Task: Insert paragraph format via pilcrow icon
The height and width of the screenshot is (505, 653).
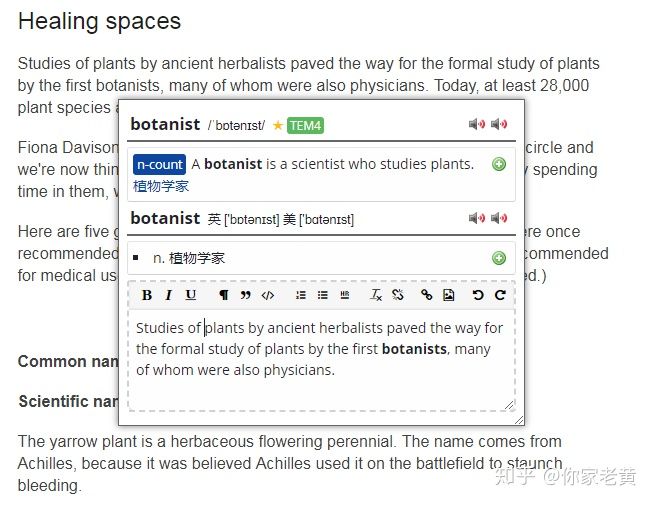Action: (224, 295)
